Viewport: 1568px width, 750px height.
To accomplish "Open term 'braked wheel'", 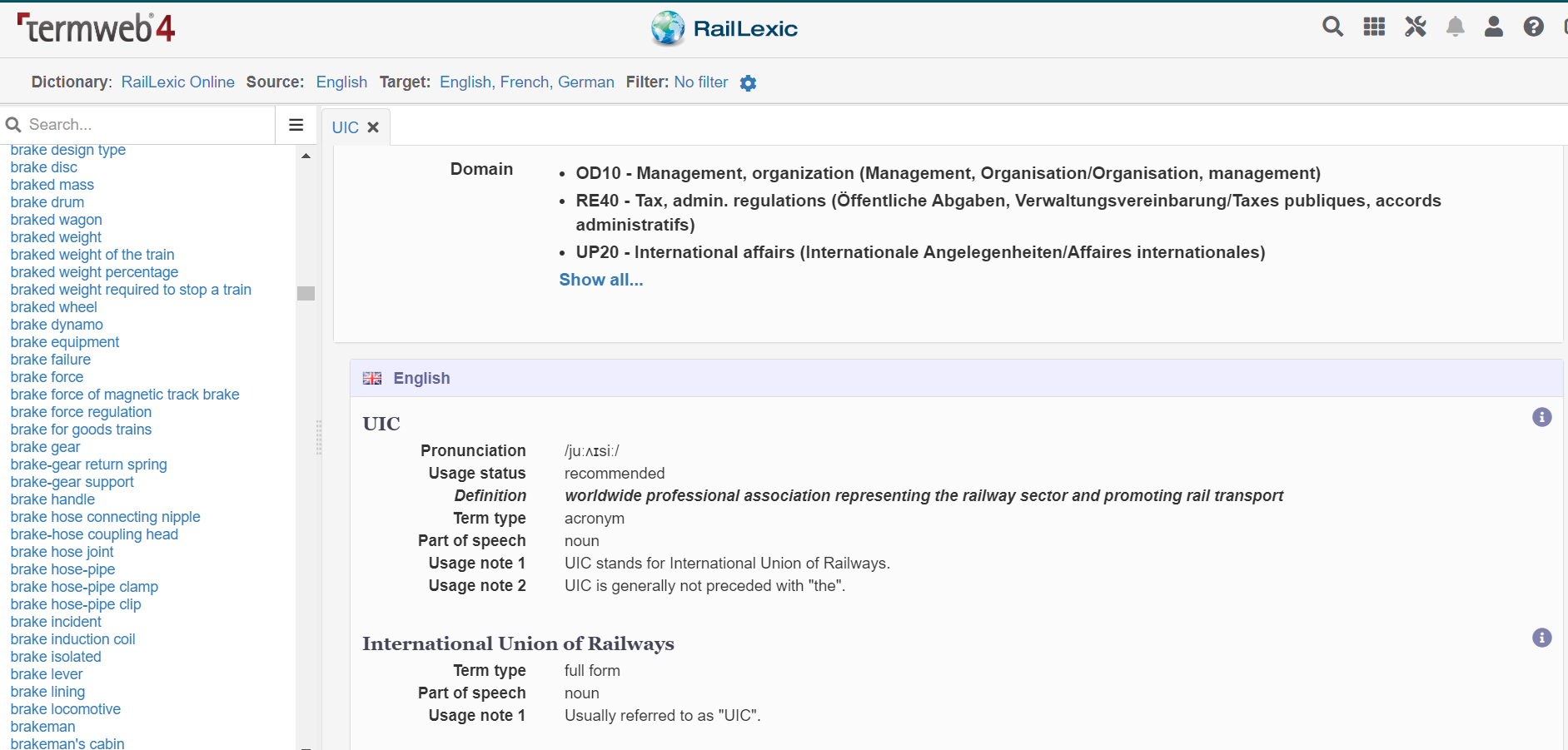I will pyautogui.click(x=54, y=307).
